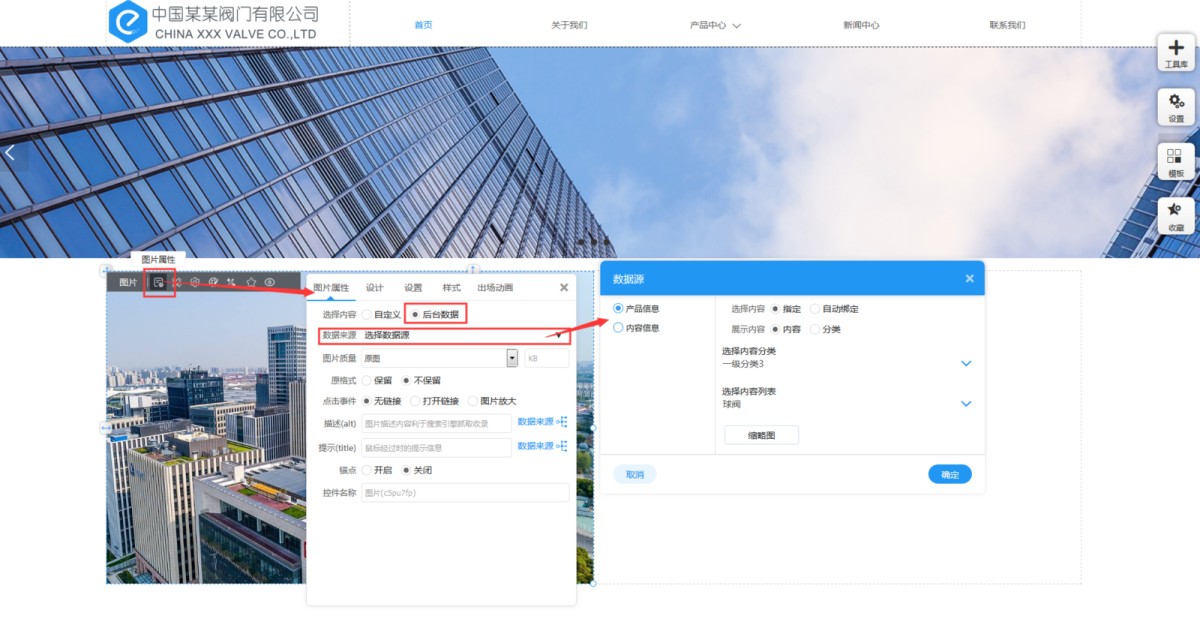Click the image properties icon in image toolbar
1200x622 pixels.
(159, 283)
